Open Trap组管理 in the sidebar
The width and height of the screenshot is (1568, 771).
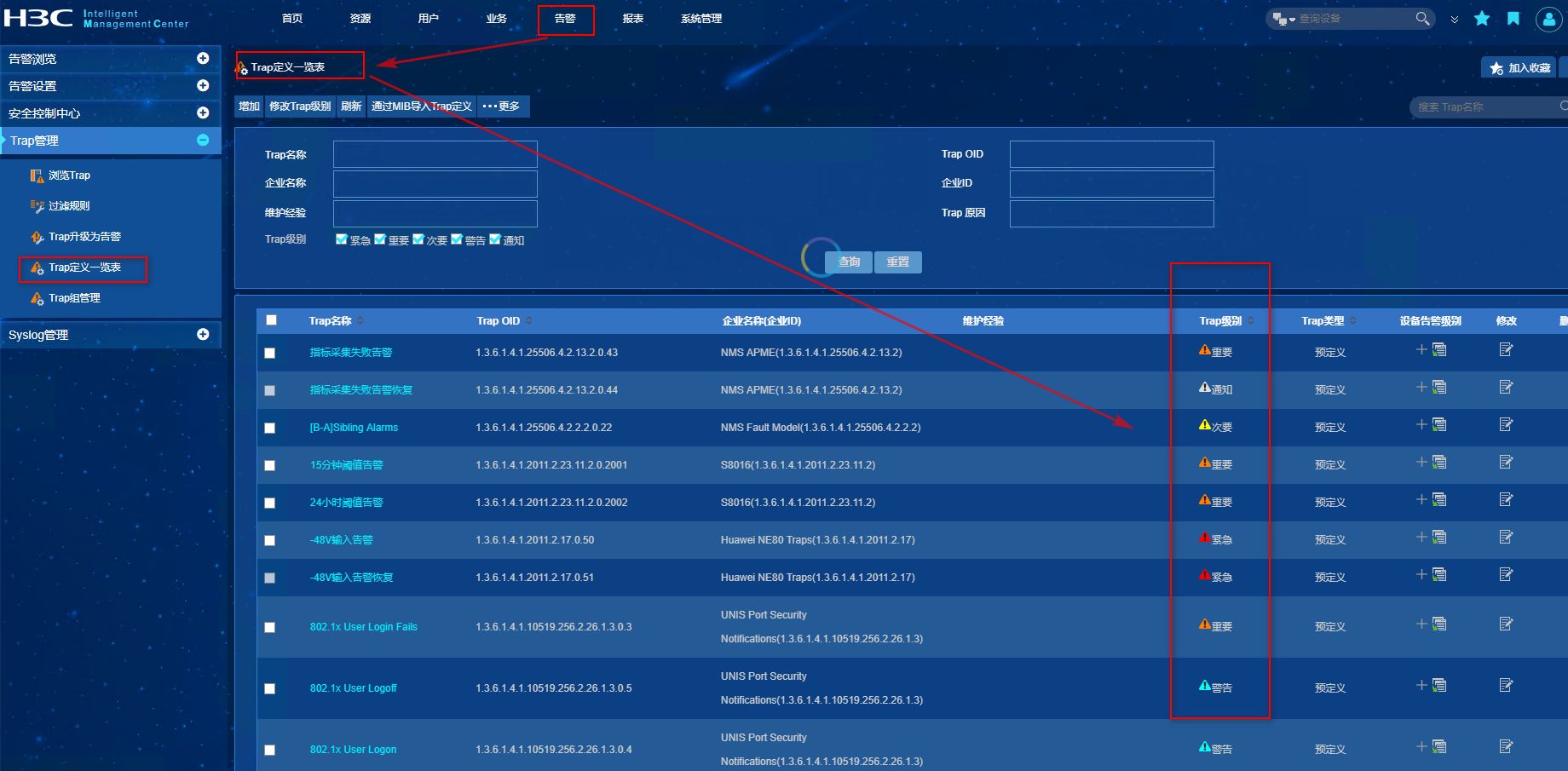[66, 298]
